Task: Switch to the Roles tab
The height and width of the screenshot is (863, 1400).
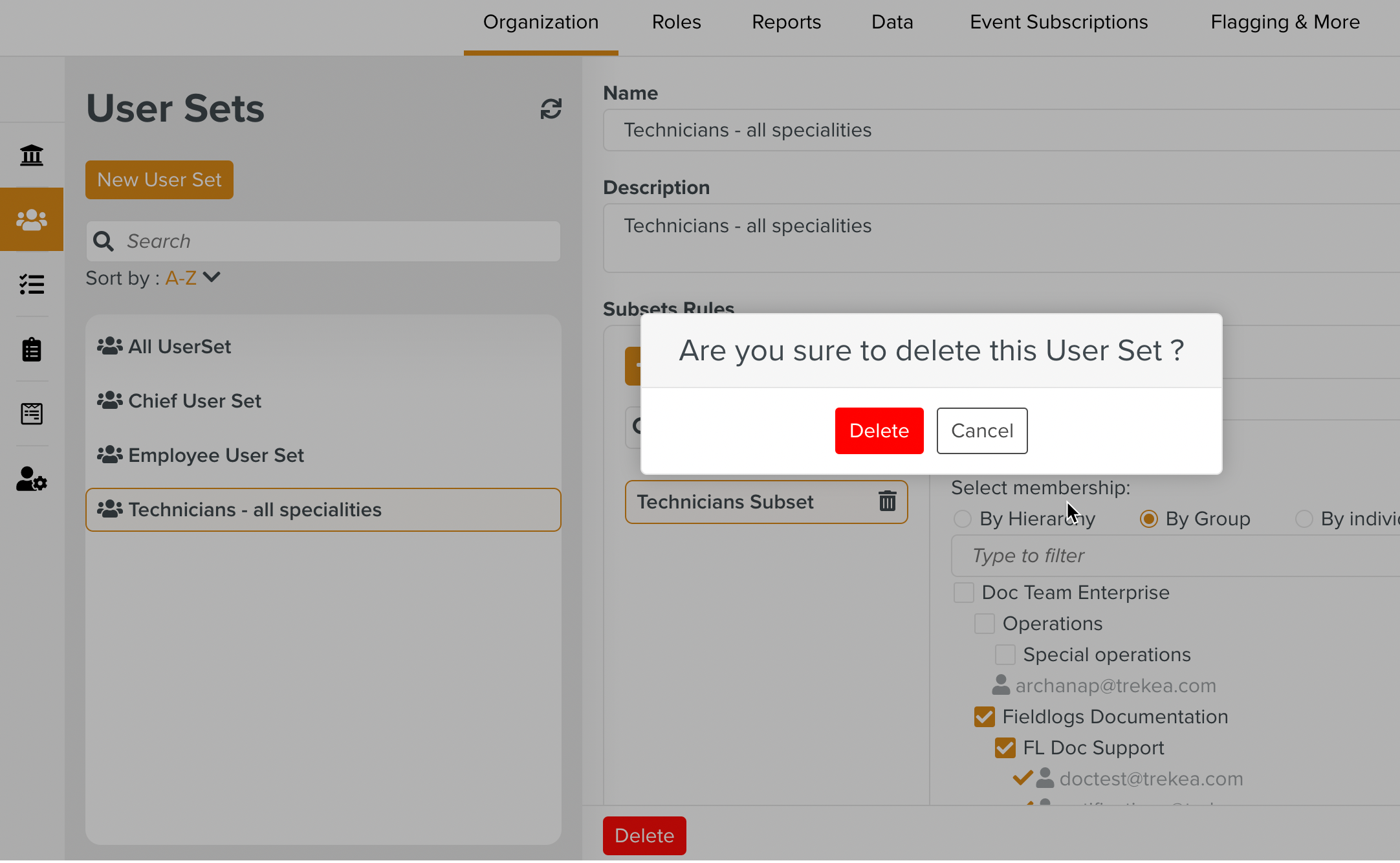Action: [x=676, y=21]
